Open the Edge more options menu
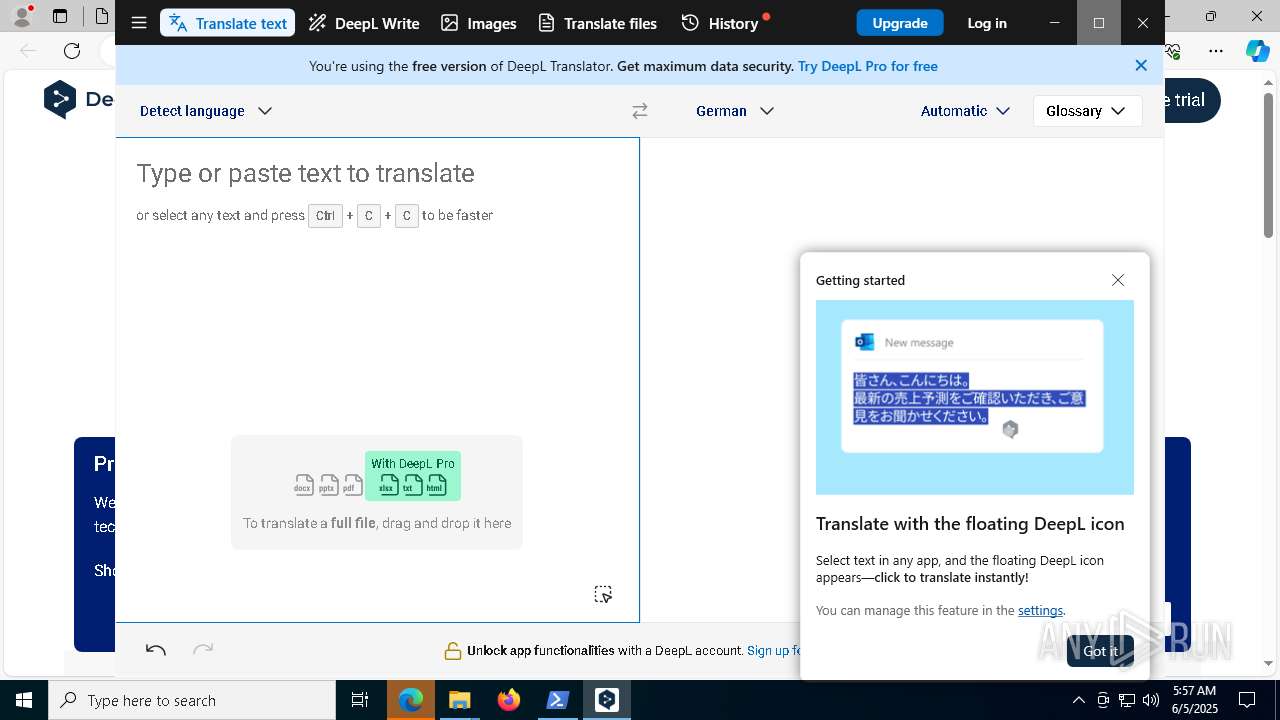The height and width of the screenshot is (720, 1280). click(x=1216, y=51)
